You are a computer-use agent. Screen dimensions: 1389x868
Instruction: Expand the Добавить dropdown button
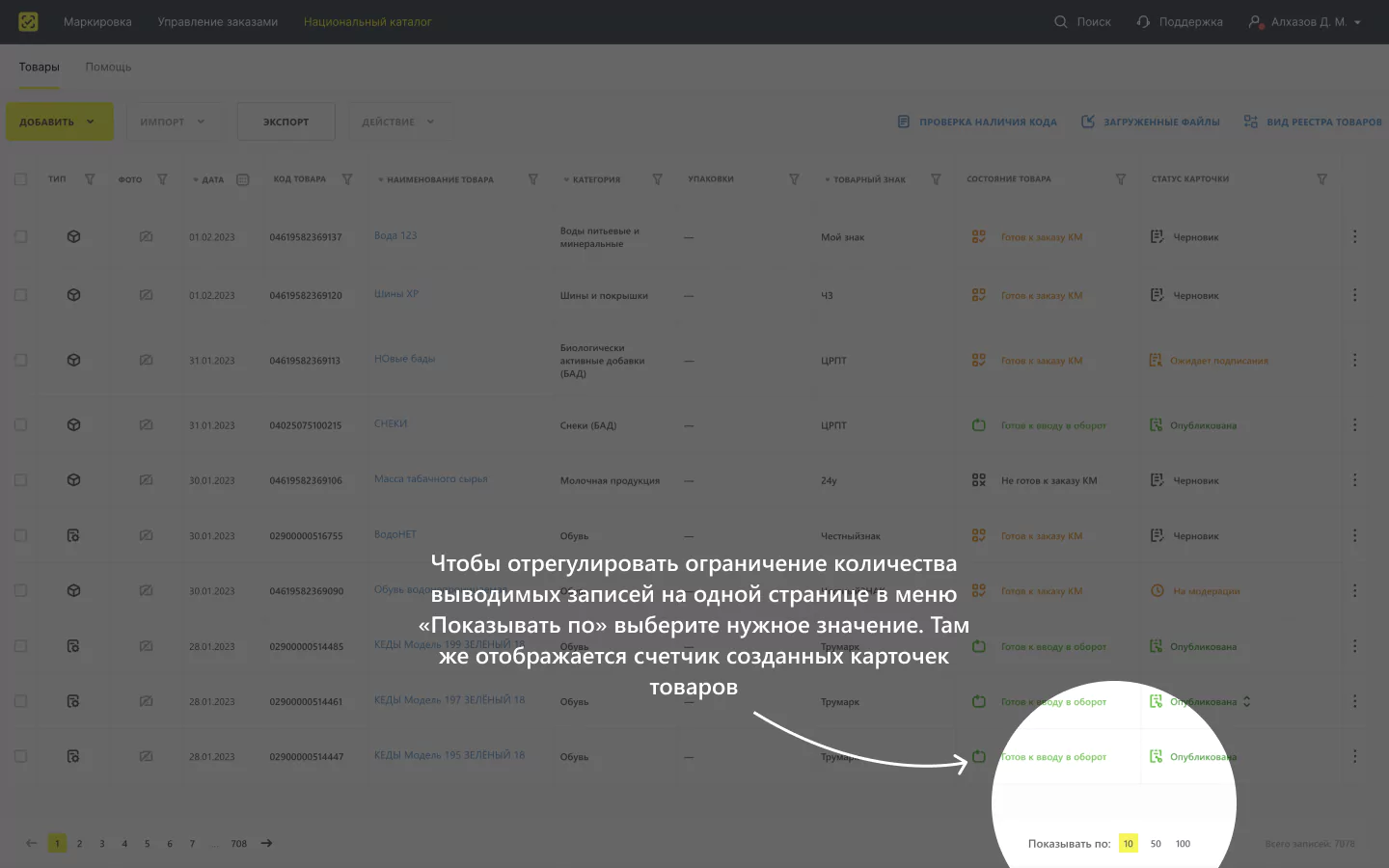(60, 122)
